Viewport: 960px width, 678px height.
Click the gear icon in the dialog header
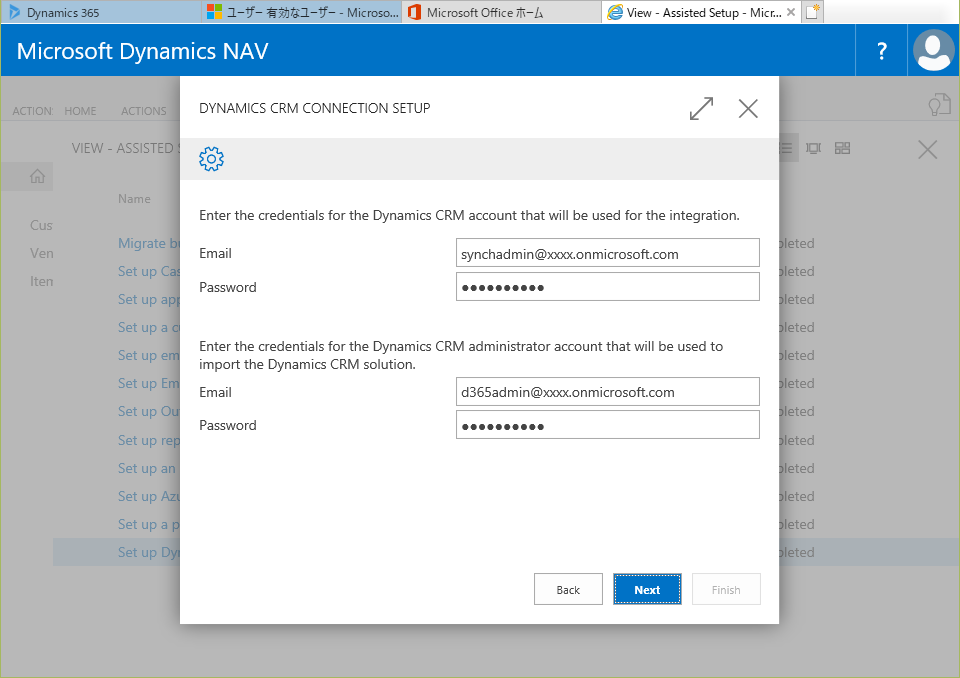pos(211,159)
